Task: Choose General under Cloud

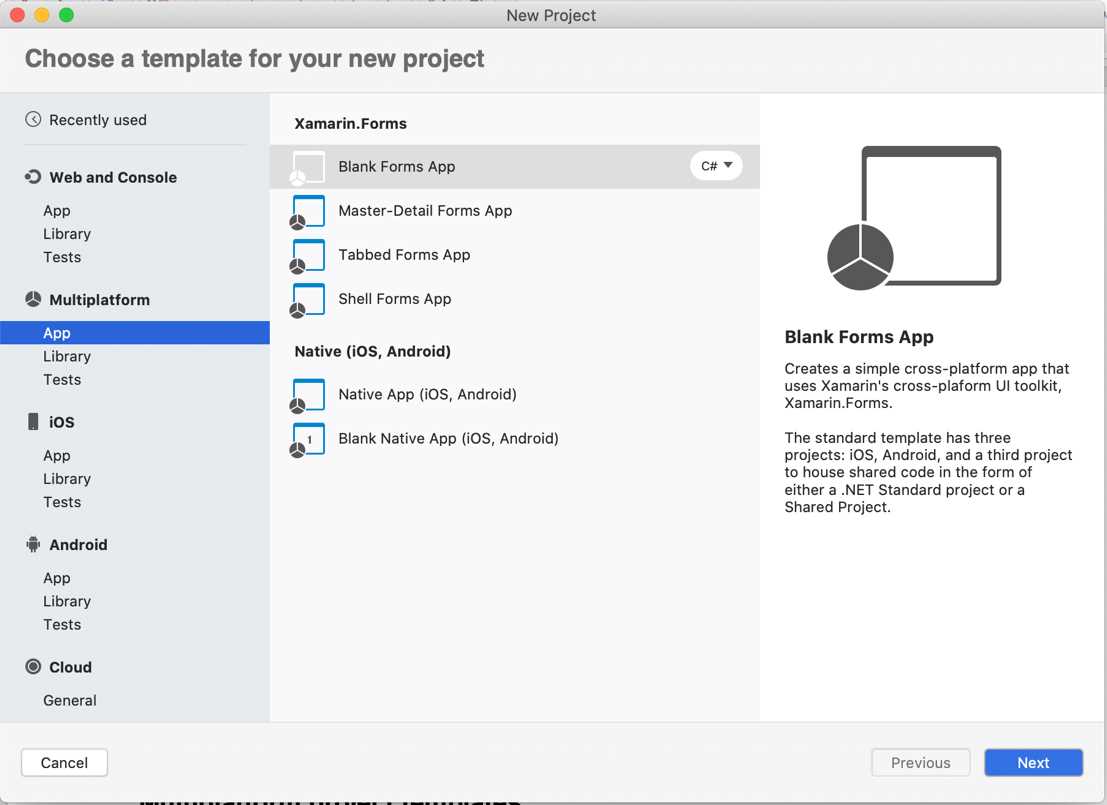Action: click(x=69, y=700)
